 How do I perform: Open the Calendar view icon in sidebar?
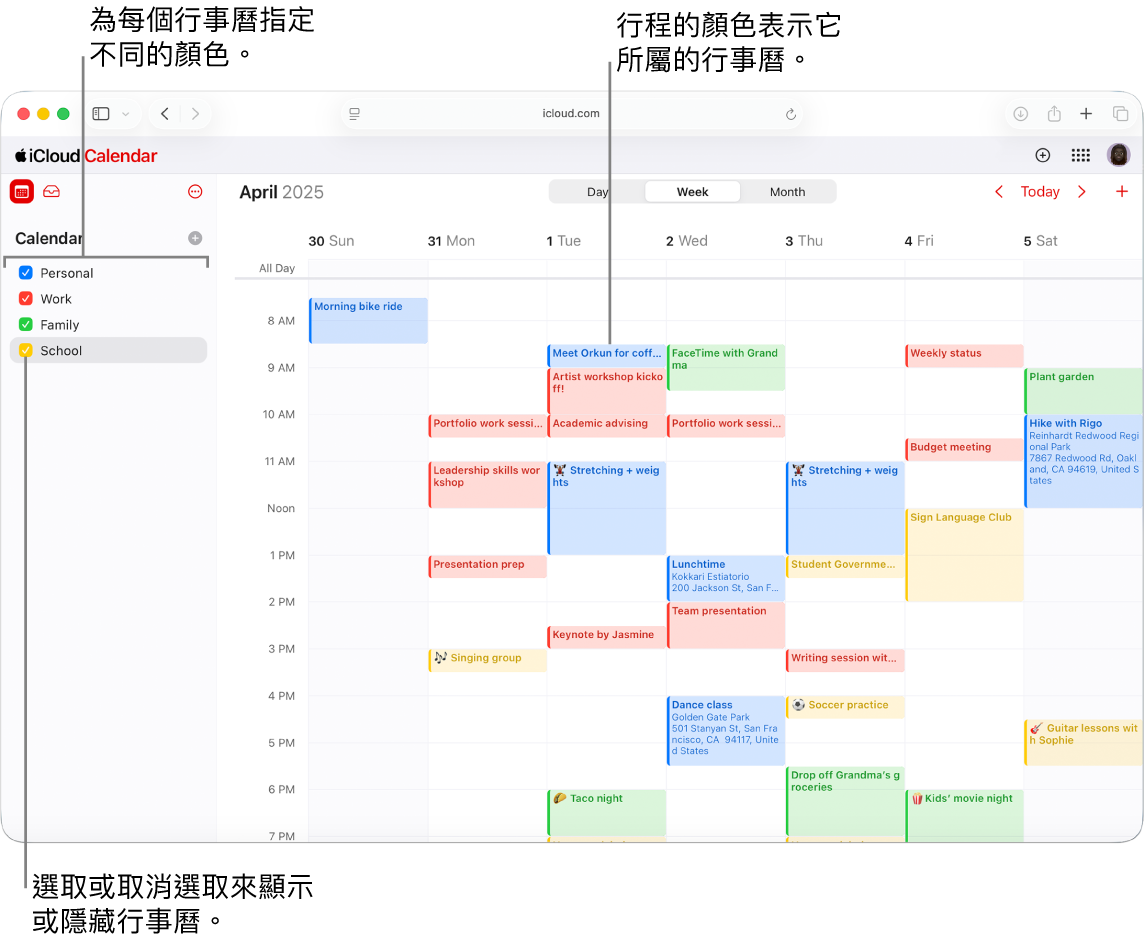(x=21, y=191)
